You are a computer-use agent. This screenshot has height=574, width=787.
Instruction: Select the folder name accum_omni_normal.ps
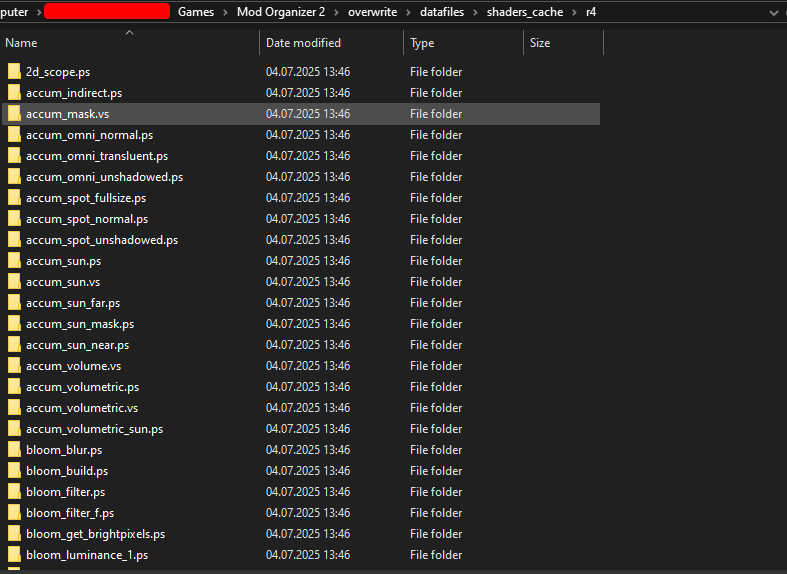89,135
